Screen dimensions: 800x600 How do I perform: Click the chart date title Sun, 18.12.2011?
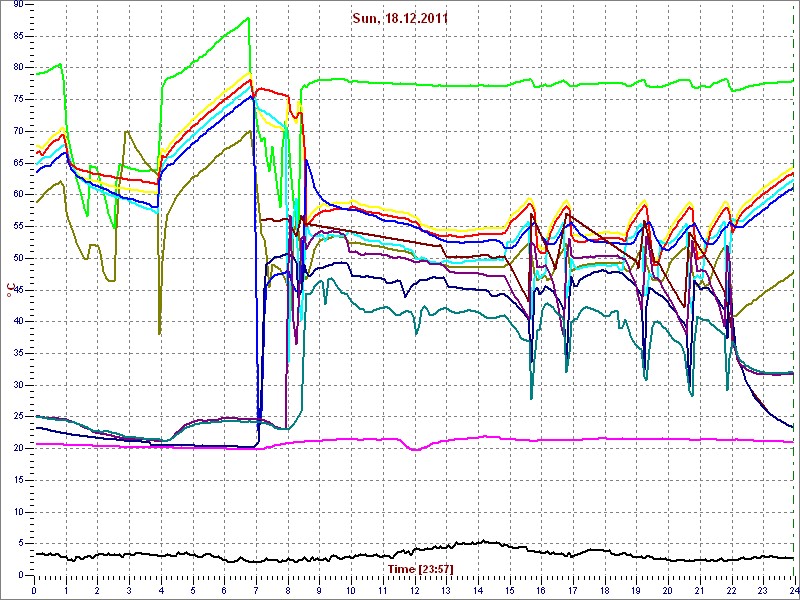tap(399, 19)
